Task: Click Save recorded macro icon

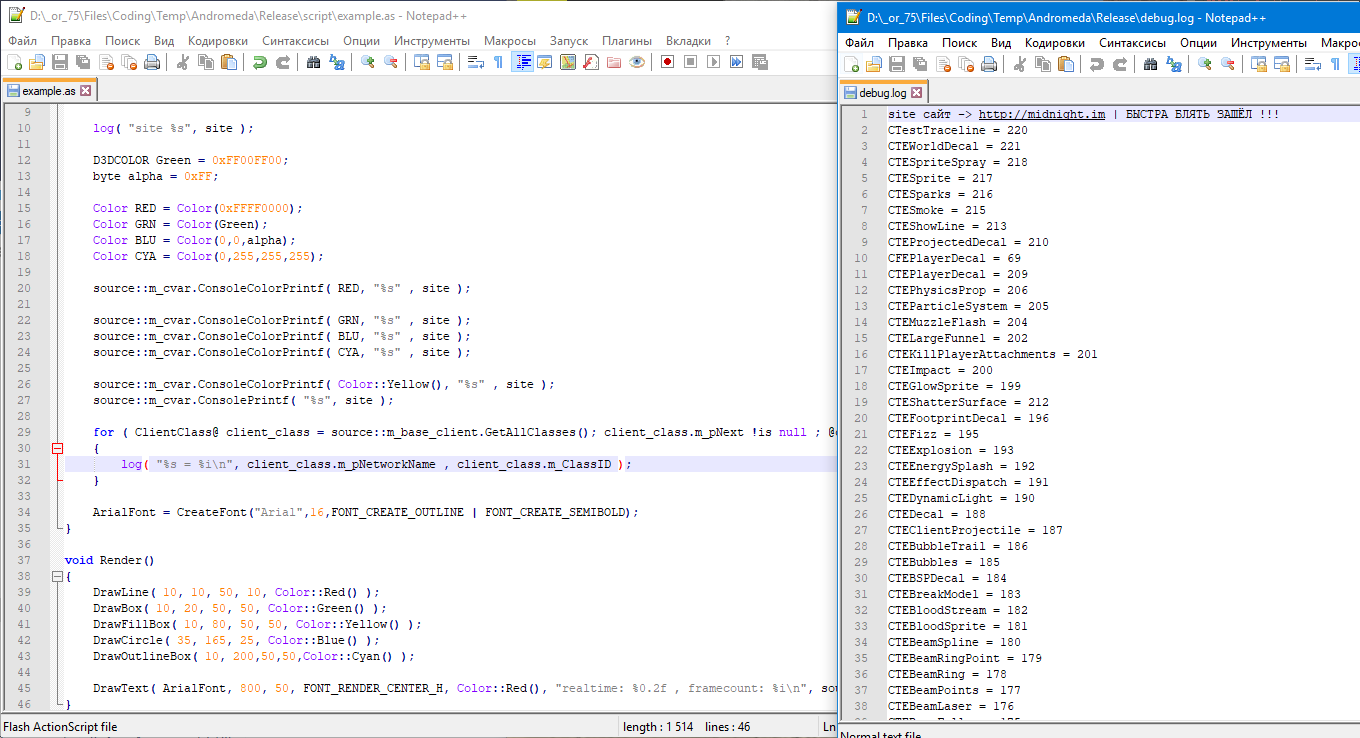Action: [760, 62]
